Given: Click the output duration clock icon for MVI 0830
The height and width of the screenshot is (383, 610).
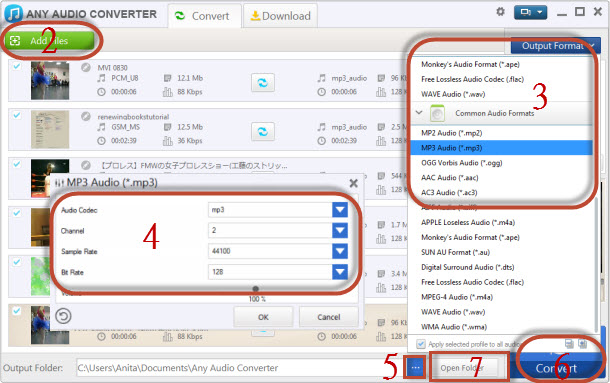Looking at the screenshot, I should [321, 92].
